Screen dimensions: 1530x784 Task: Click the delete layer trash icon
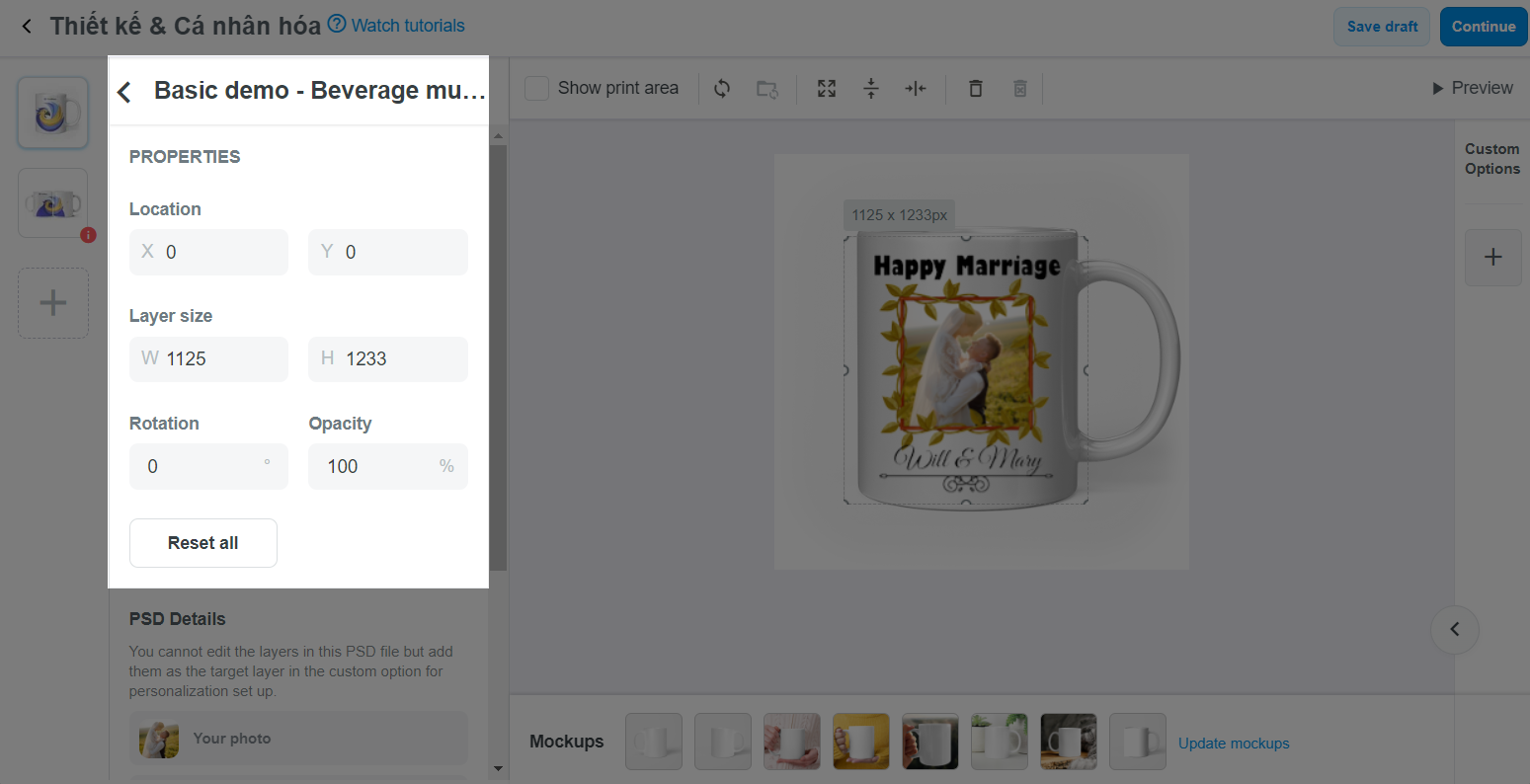click(975, 88)
